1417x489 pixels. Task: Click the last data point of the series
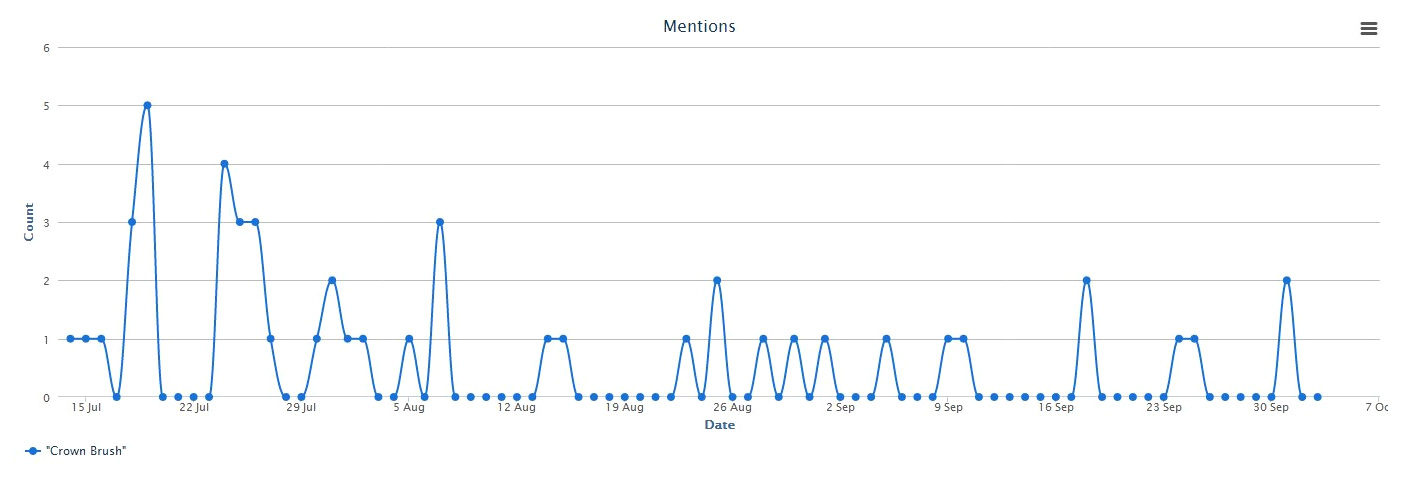[1317, 397]
